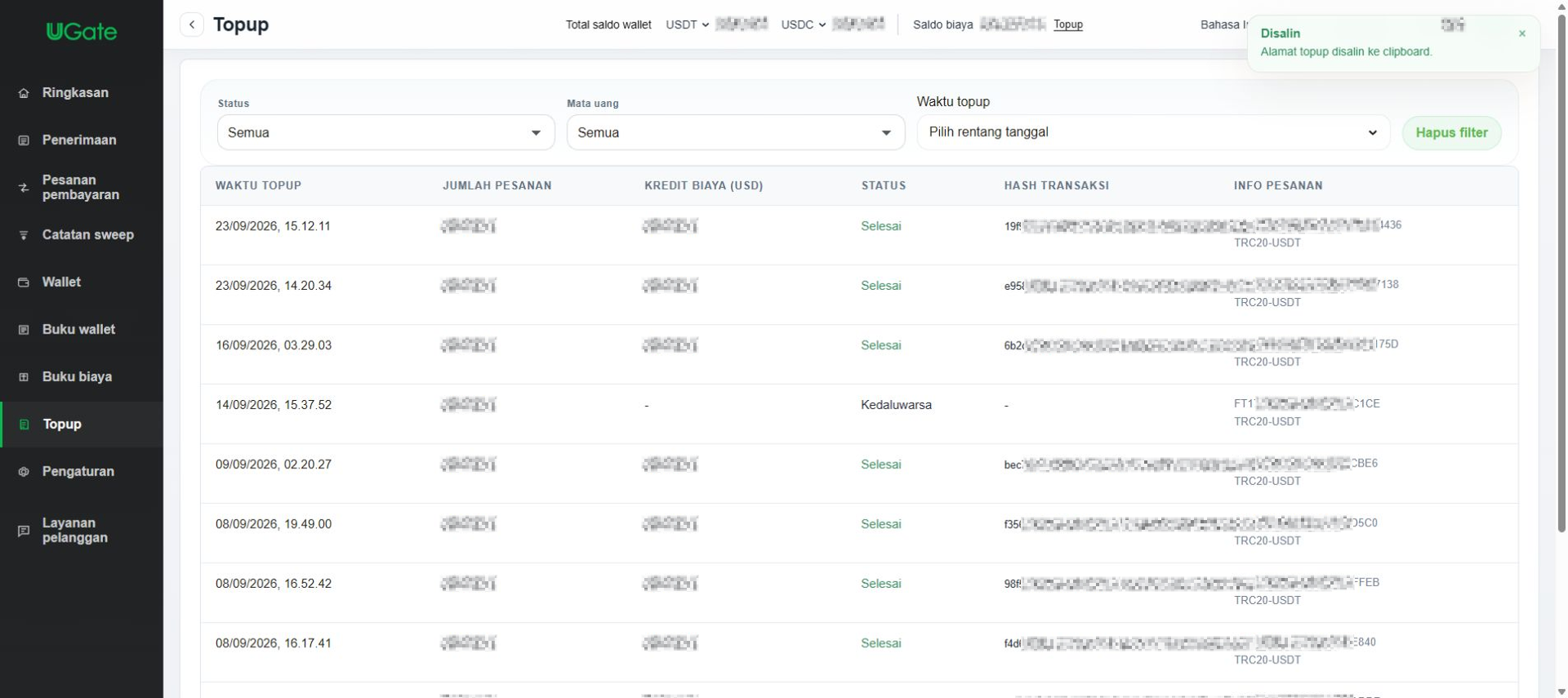This screenshot has height=698, width=1568.
Task: Expand the USDC wallet balance selector
Action: (803, 24)
